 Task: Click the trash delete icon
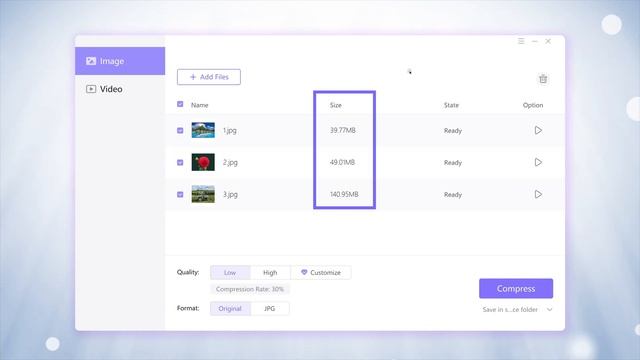coord(543,79)
